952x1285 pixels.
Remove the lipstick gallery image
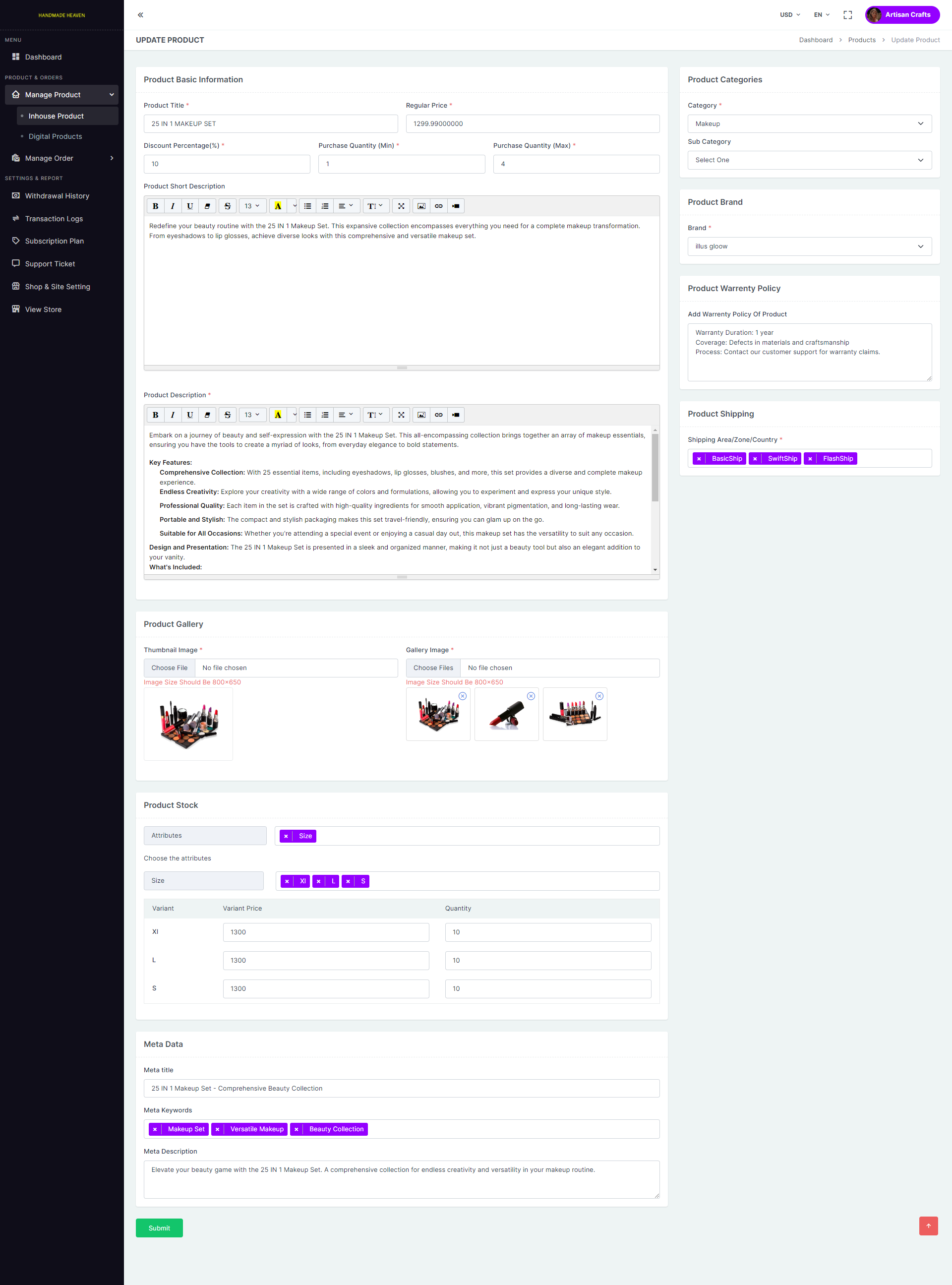531,696
